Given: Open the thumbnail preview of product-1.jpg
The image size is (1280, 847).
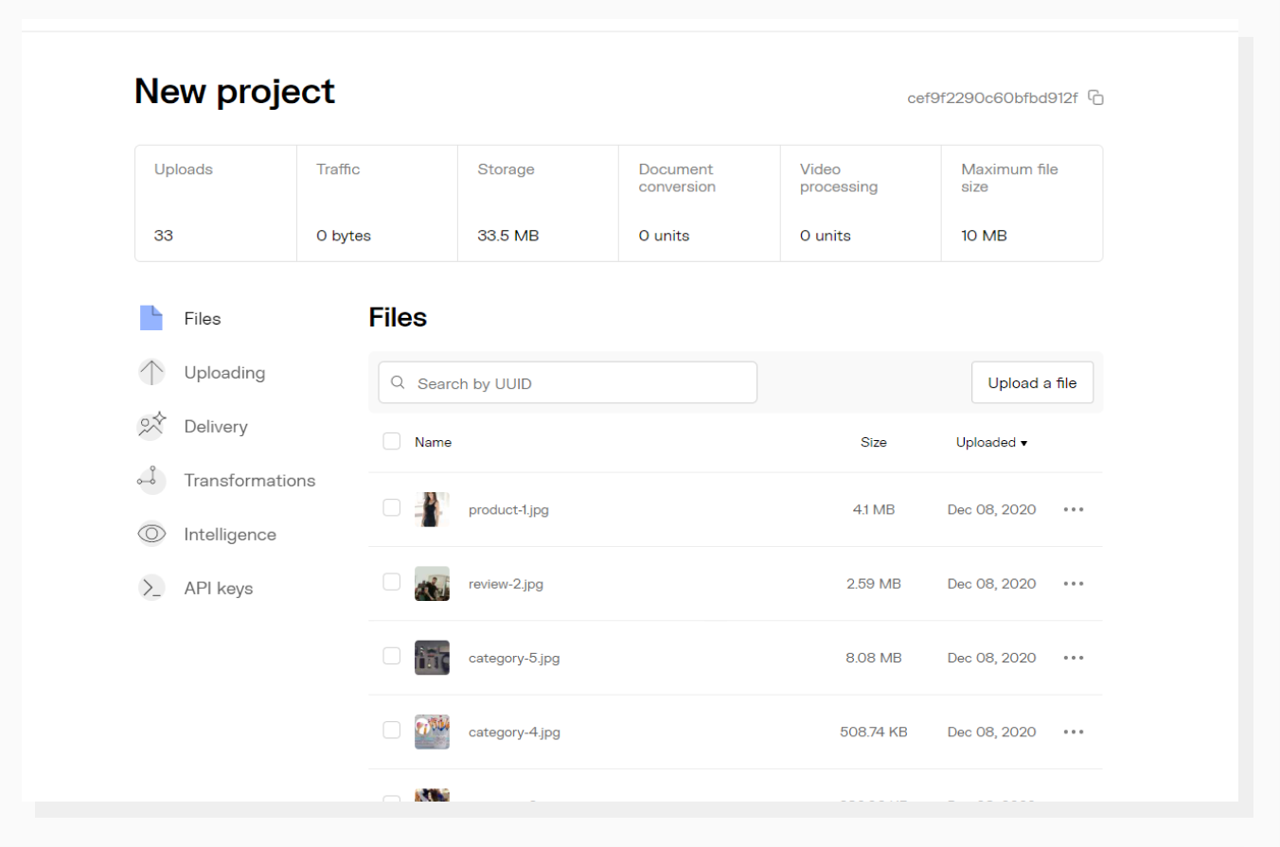Looking at the screenshot, I should point(432,509).
